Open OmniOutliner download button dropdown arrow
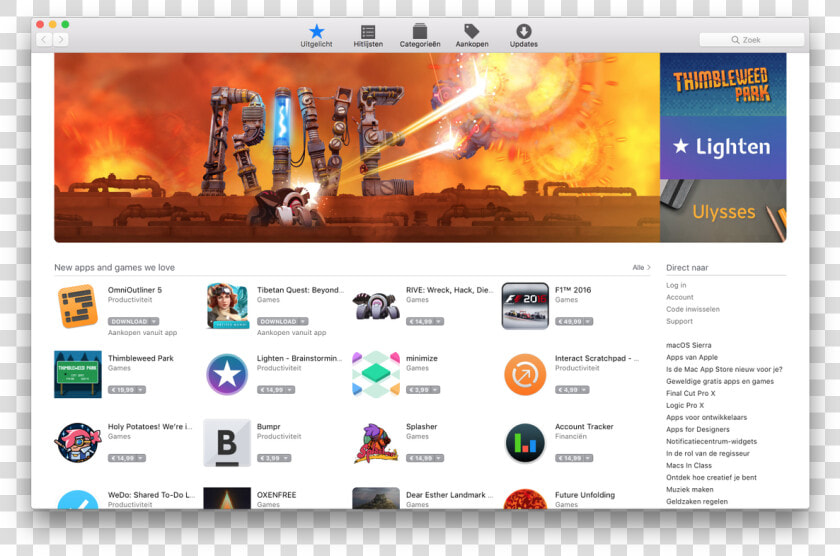Viewport: 840px width, 556px height. (x=154, y=321)
